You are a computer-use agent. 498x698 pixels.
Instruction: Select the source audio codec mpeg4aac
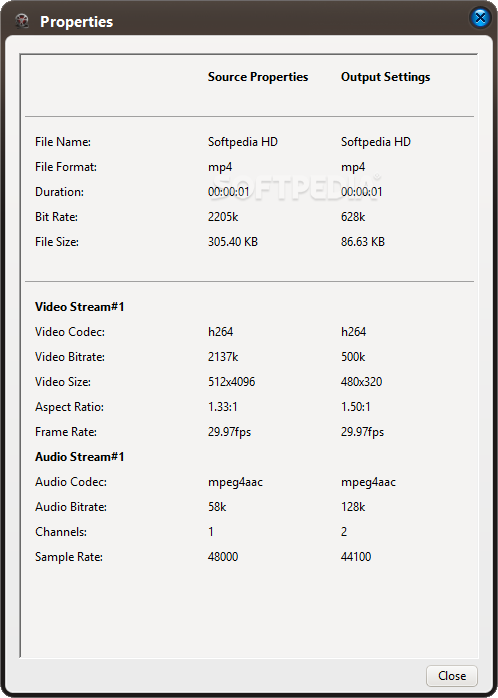pos(235,482)
